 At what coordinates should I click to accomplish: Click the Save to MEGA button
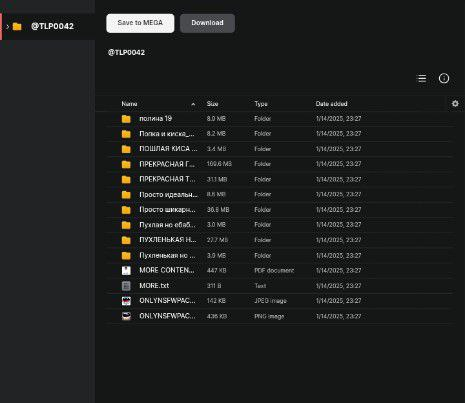click(140, 23)
